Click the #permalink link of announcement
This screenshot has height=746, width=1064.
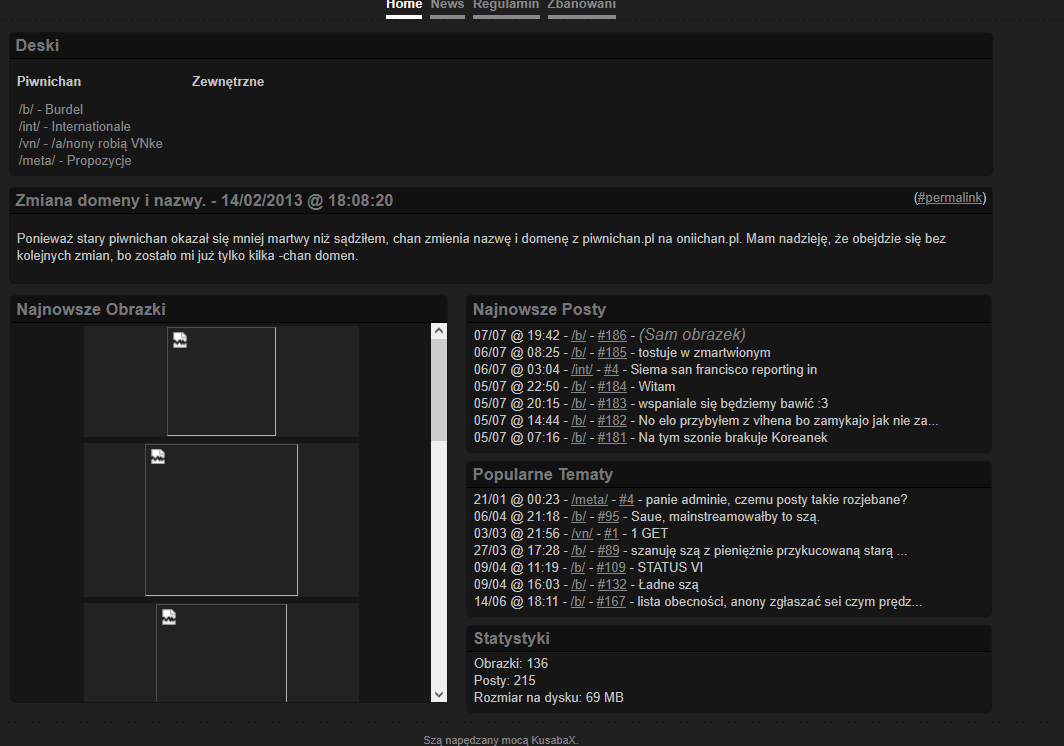point(950,198)
